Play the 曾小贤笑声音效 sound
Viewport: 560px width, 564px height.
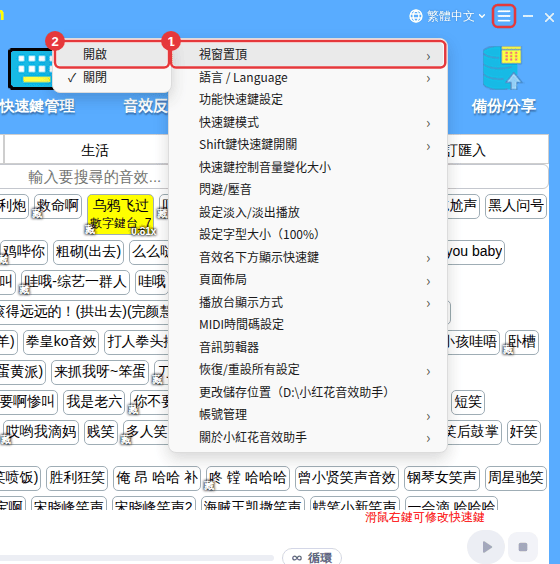[347, 478]
